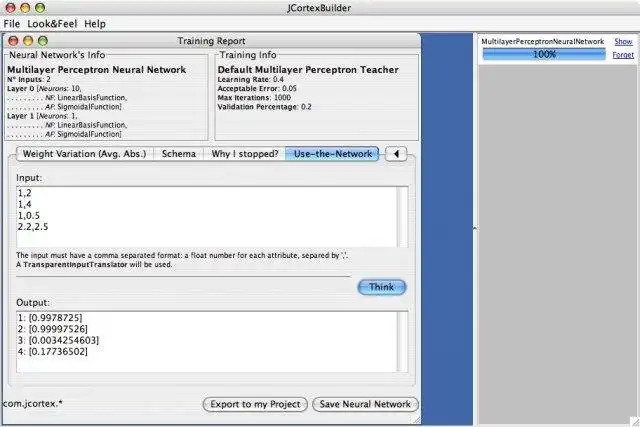Open the Look&Feel menu
The width and height of the screenshot is (640, 427).
click(52, 24)
